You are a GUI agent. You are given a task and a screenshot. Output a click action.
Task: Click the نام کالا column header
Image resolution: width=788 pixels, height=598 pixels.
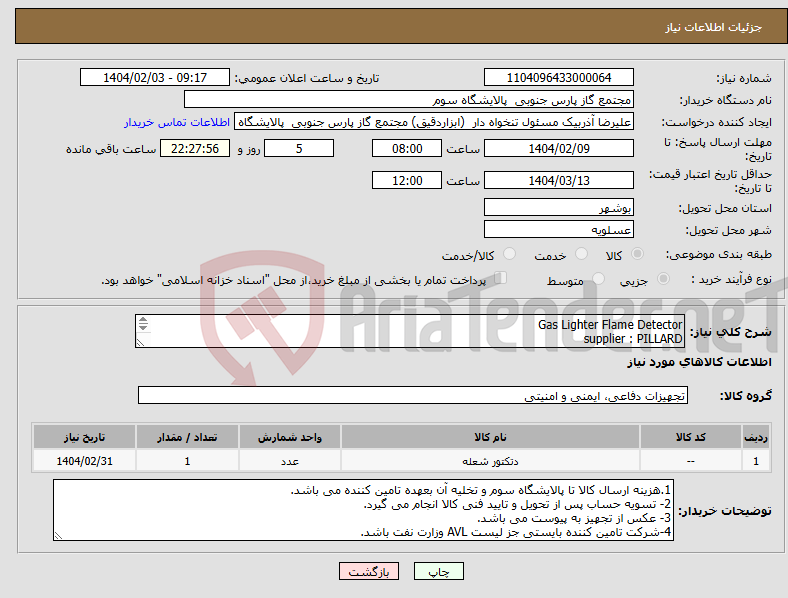pyautogui.click(x=490, y=437)
